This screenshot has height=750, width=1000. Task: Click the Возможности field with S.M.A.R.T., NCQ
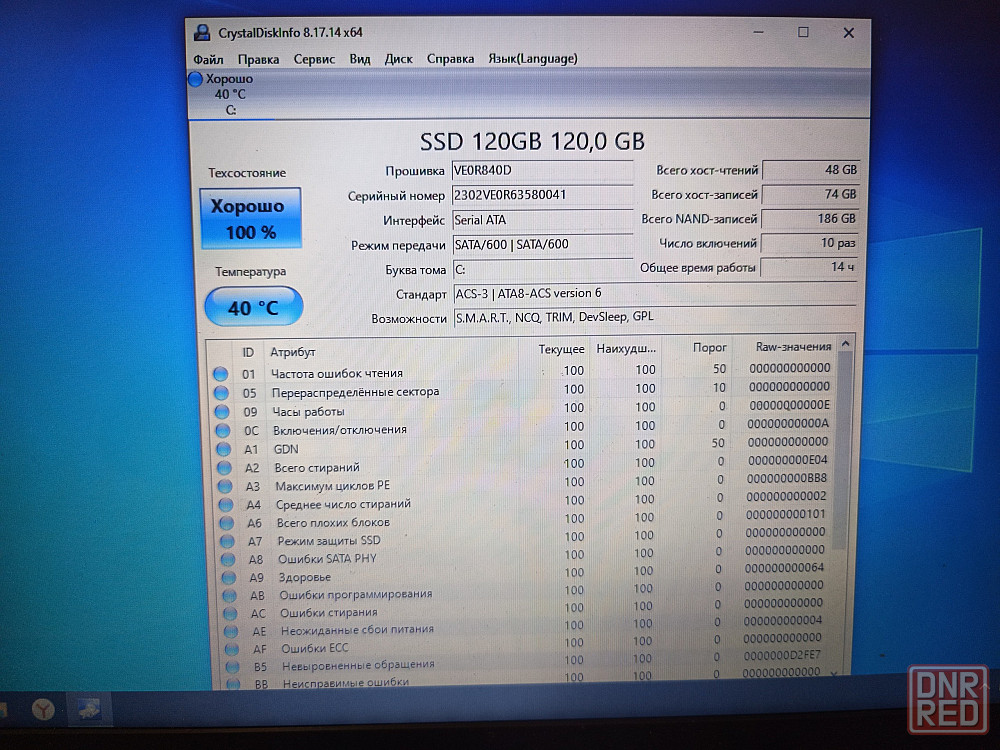click(x=654, y=317)
